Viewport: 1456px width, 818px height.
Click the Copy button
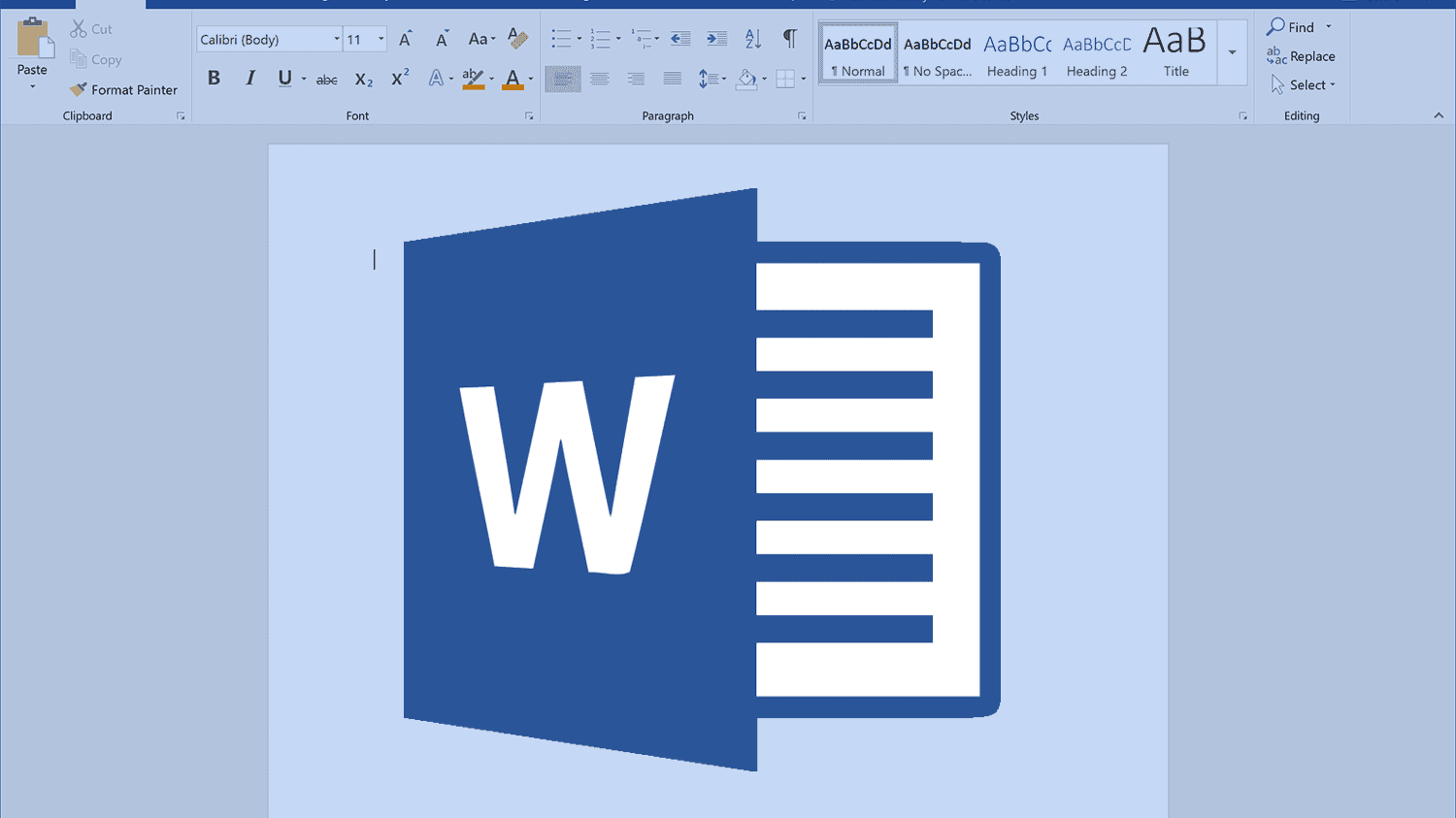[x=96, y=59]
